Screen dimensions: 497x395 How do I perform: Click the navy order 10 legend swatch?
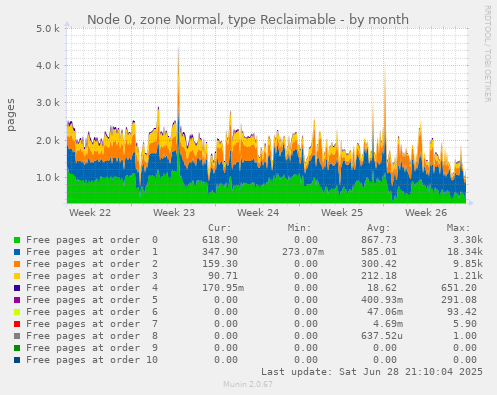pos(17,360)
